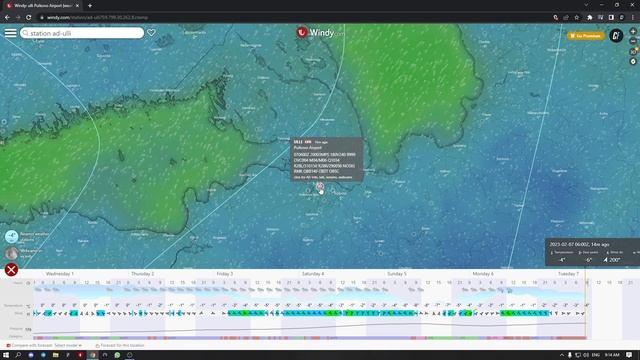The height and width of the screenshot is (360, 640).
Task: Select the Thursday 2 day header
Action: (x=142, y=273)
